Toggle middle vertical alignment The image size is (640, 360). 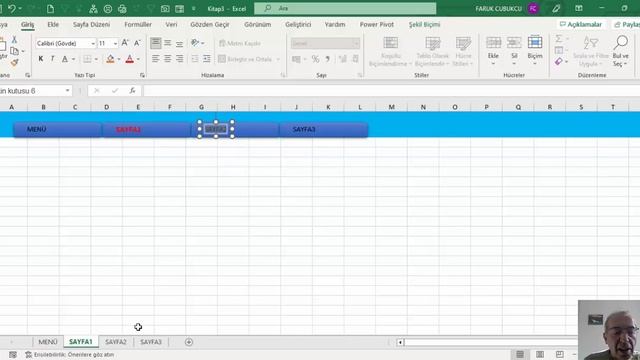(x=167, y=43)
